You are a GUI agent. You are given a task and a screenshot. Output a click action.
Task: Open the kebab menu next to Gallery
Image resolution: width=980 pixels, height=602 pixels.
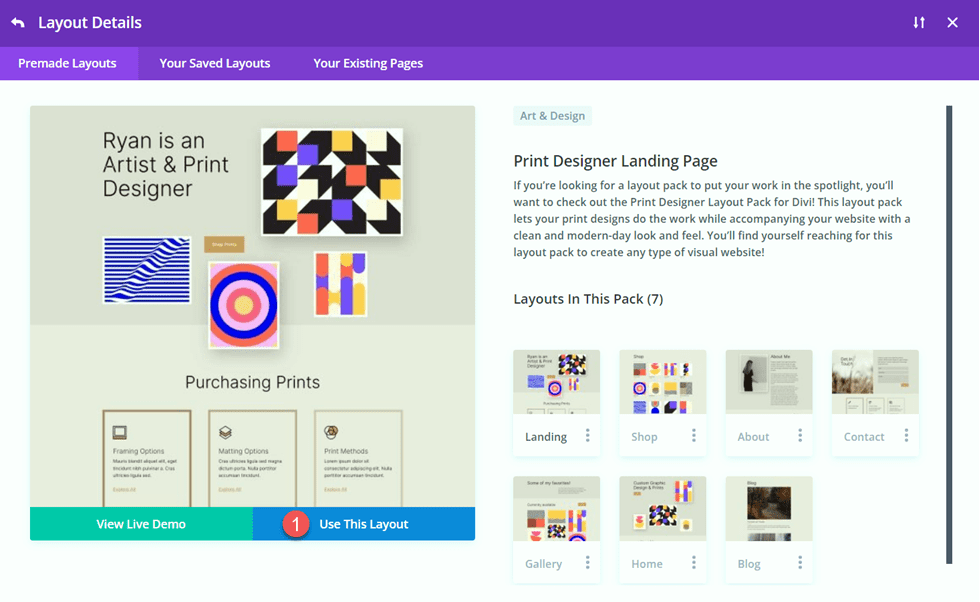click(588, 563)
